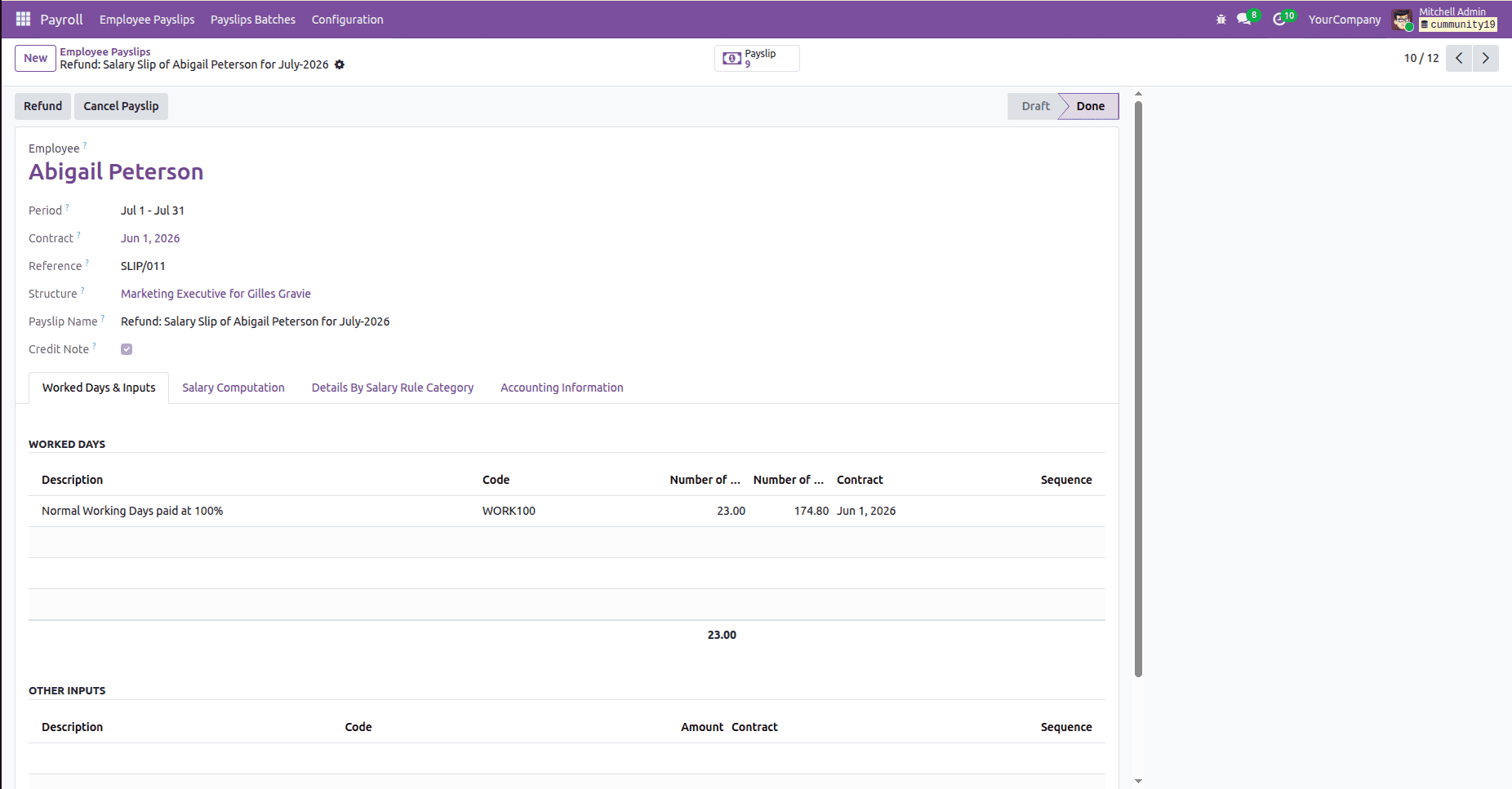Switch to the Salary Computation tab
The image size is (1512, 789).
[x=233, y=388]
